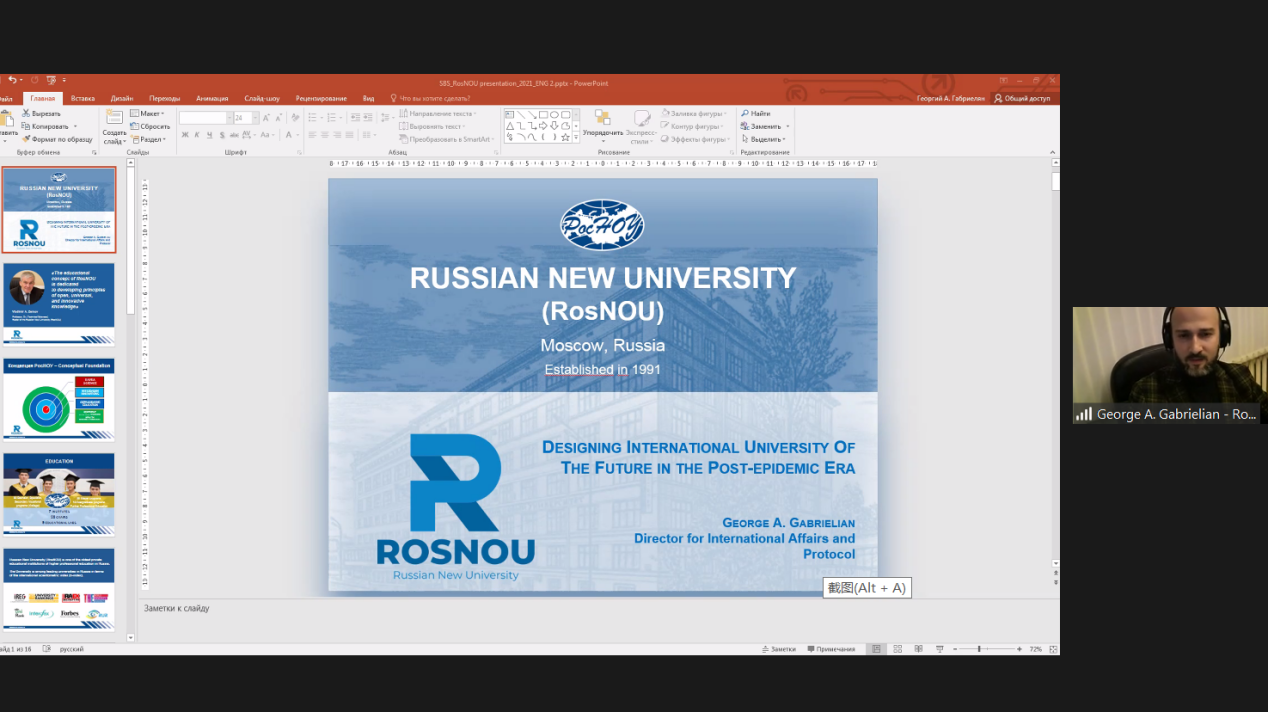Clear all formatting eraser icon
The height and width of the screenshot is (712, 1268).
pos(295,118)
